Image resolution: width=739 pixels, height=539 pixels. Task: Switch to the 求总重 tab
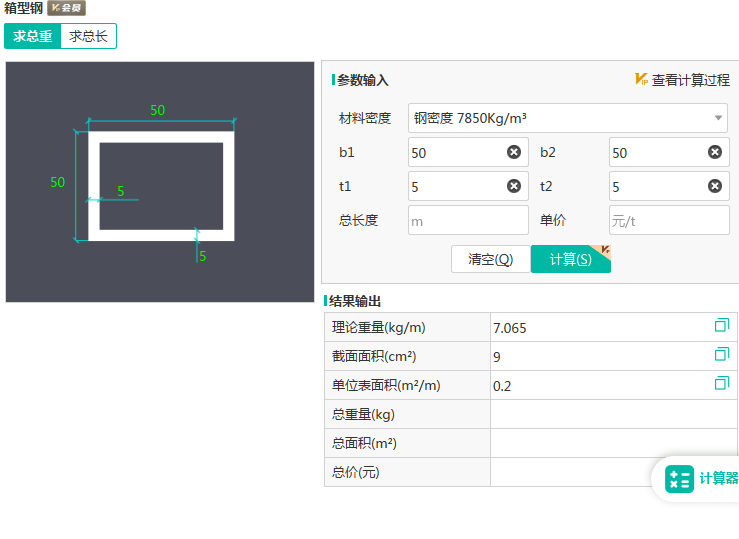pos(33,36)
